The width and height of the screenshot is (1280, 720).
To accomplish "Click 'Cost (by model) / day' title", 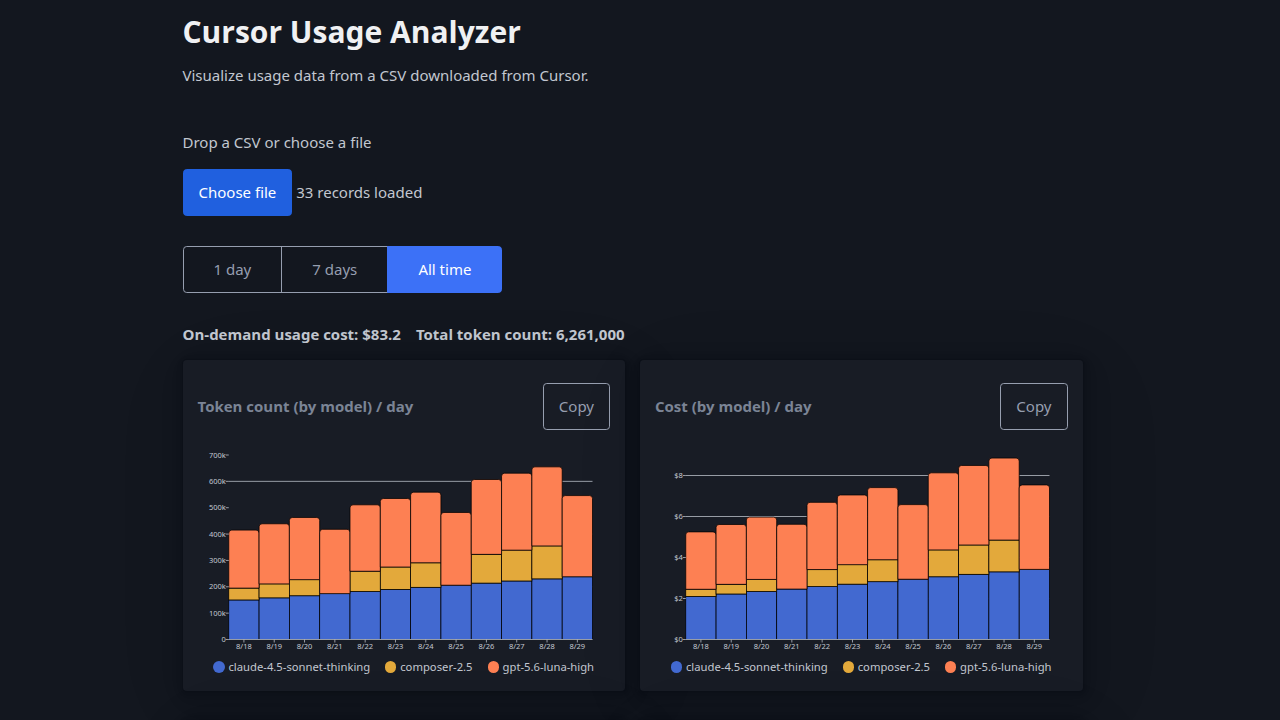I will click(x=733, y=407).
